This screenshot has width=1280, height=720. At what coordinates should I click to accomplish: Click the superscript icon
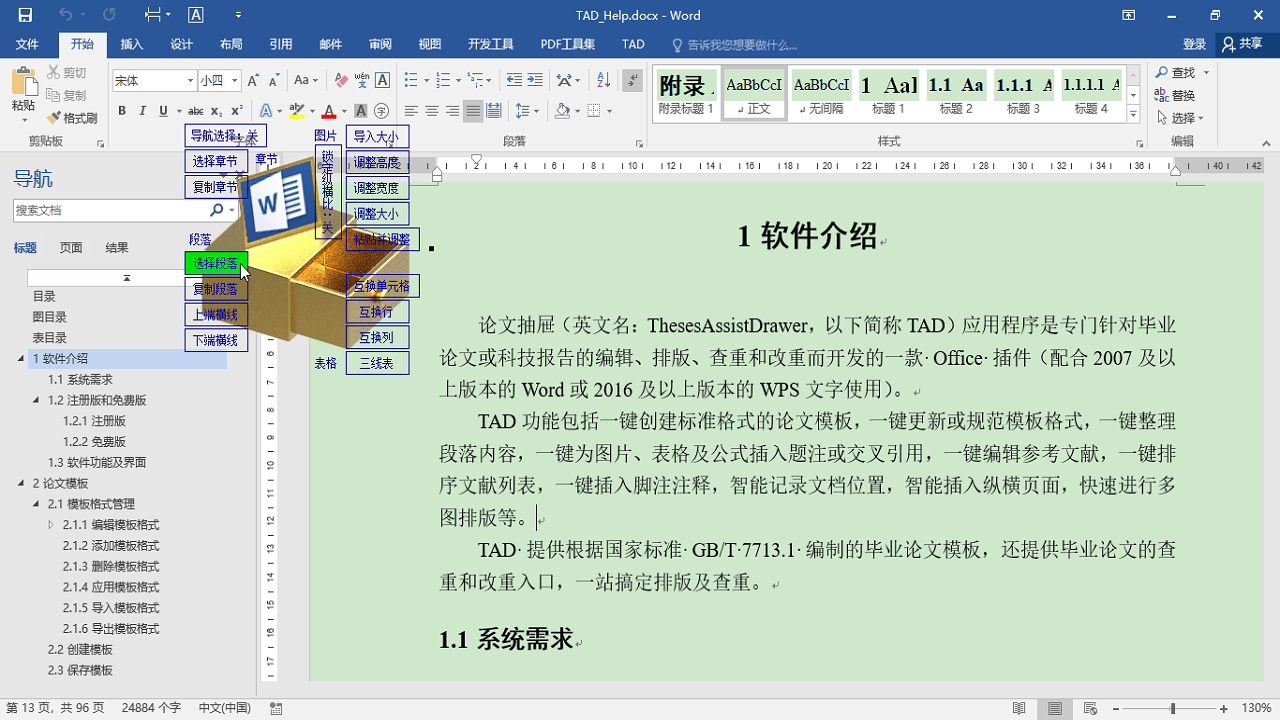coord(236,110)
